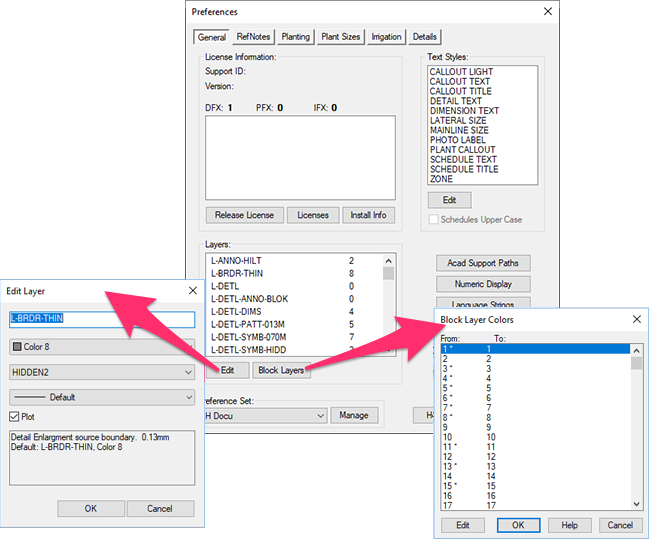649x539 pixels.
Task: Close the Edit Layer dialog
Action: click(x=193, y=291)
